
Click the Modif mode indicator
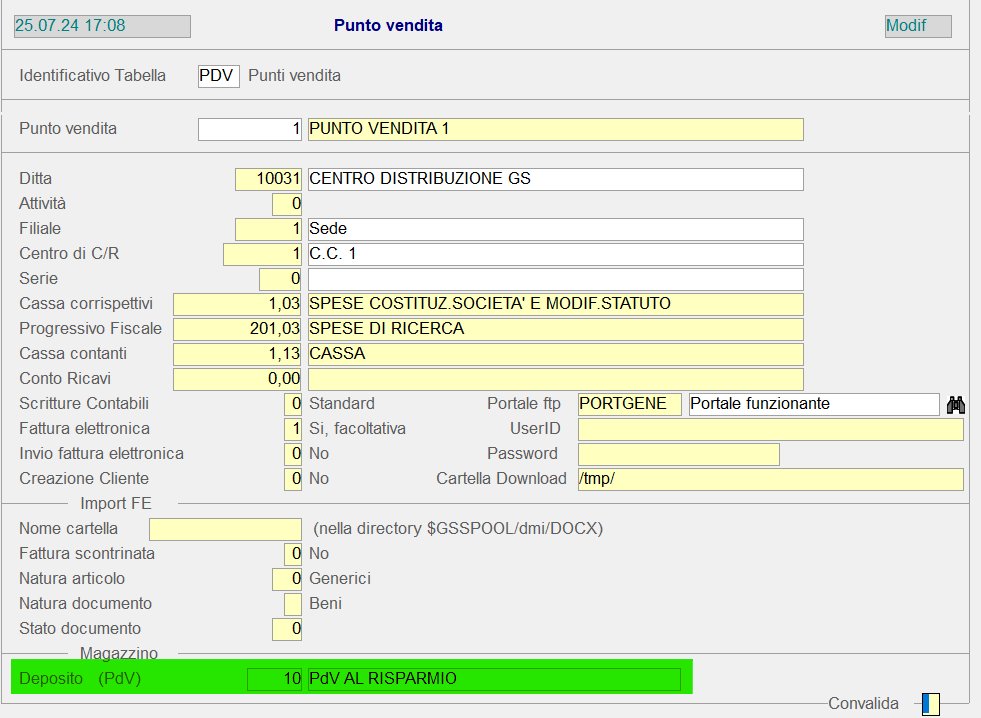[x=917, y=26]
